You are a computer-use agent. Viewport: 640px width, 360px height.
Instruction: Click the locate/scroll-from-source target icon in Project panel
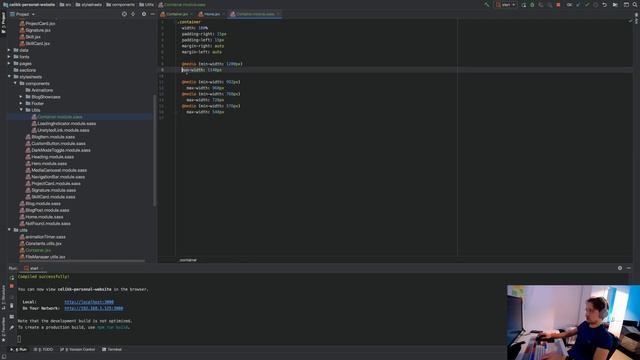(124, 14)
